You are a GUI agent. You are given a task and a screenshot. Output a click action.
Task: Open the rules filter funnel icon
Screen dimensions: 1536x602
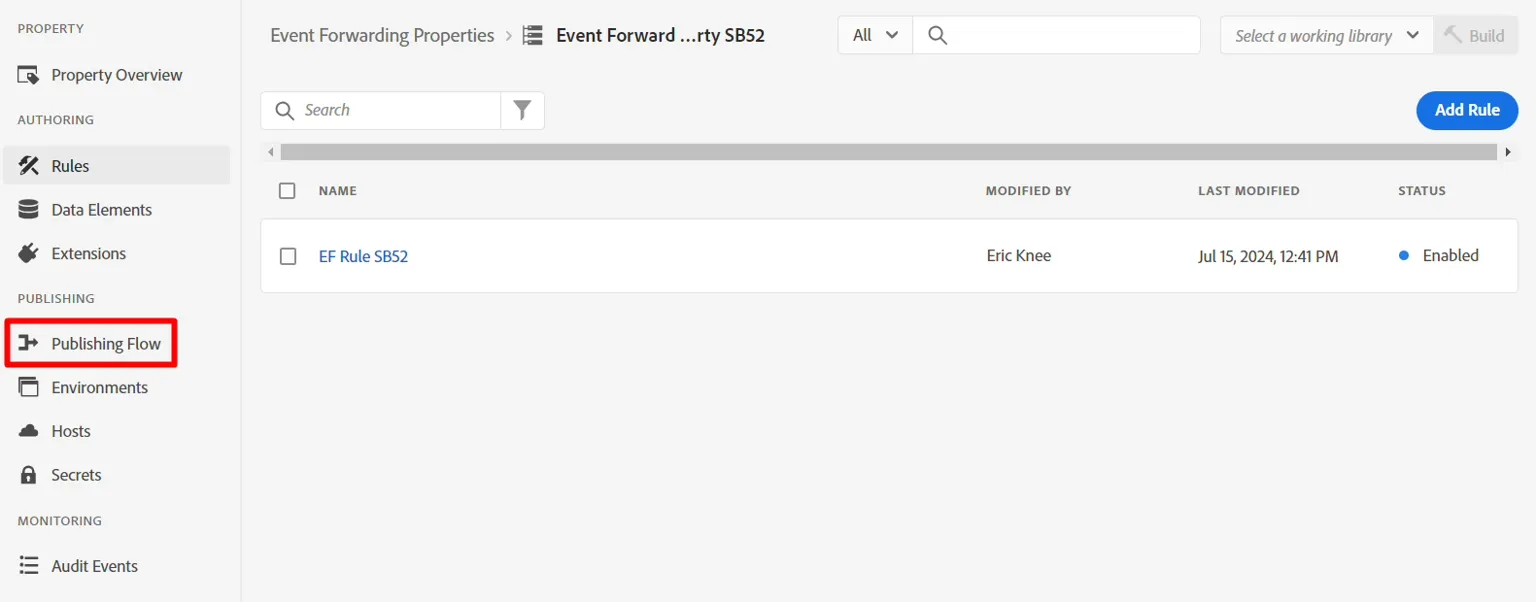[x=522, y=110]
